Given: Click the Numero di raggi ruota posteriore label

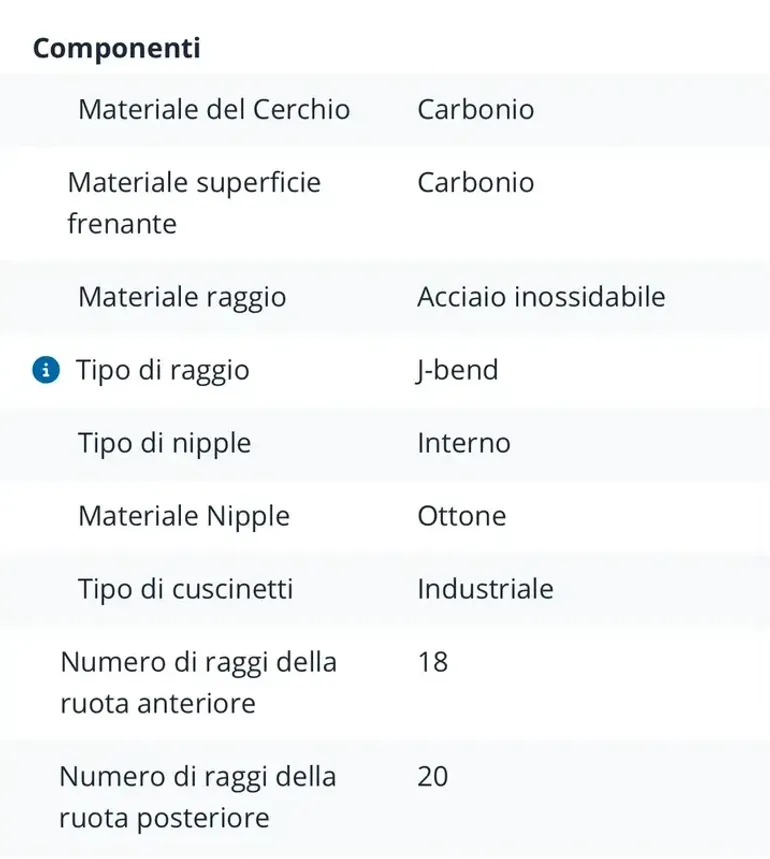Looking at the screenshot, I should pyautogui.click(x=197, y=797).
